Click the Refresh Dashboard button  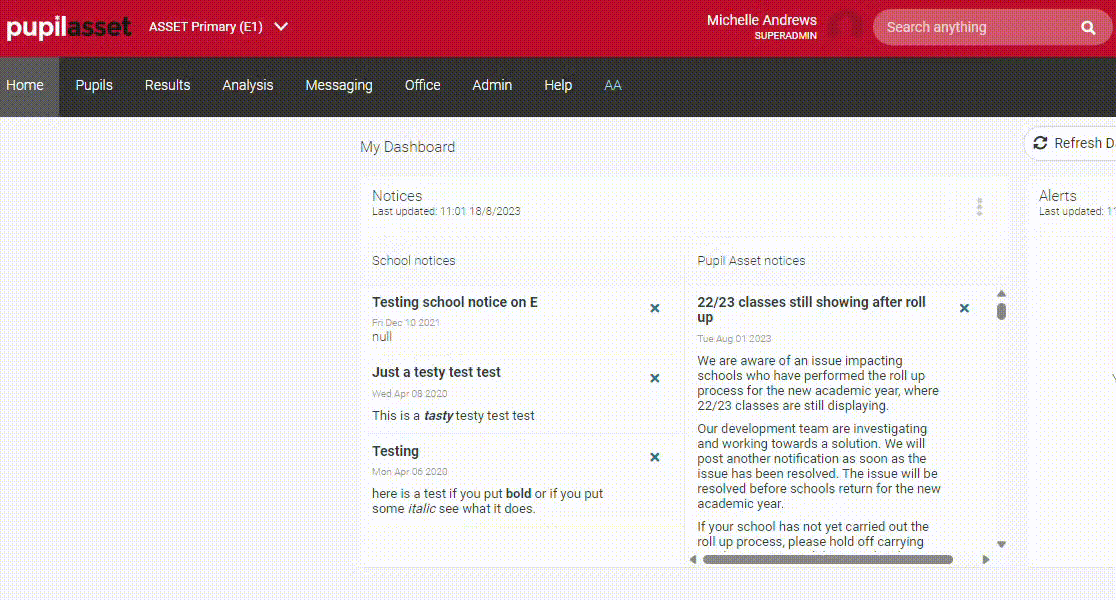tap(1072, 144)
